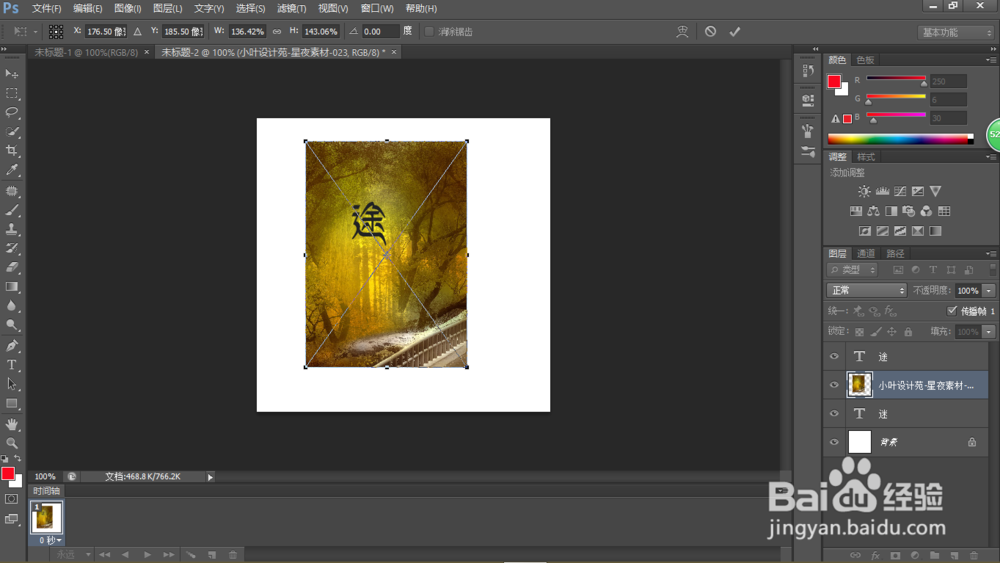Select the Clone Stamp tool
Viewport: 1000px width, 563px height.
pyautogui.click(x=11, y=229)
